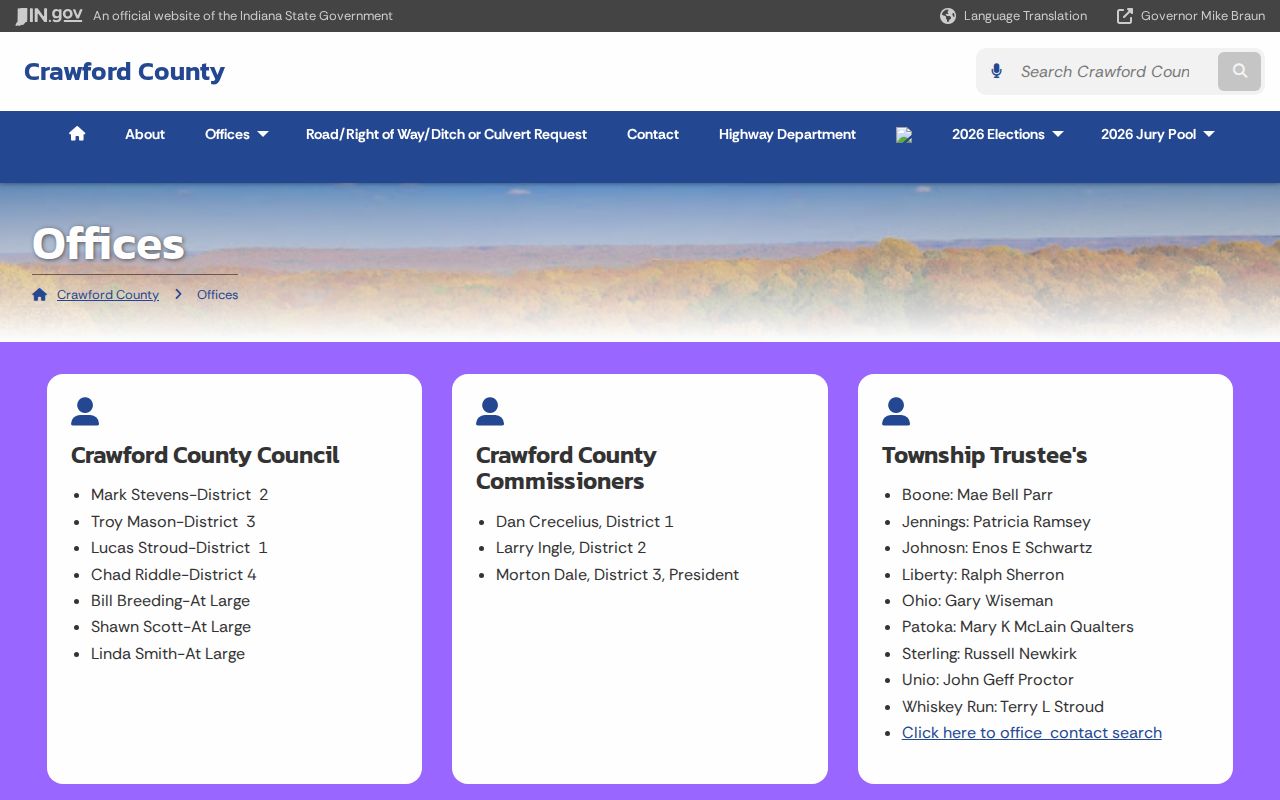Select Boone: Mae Bell Parr entry
Screen dimensions: 1280x800
click(977, 495)
